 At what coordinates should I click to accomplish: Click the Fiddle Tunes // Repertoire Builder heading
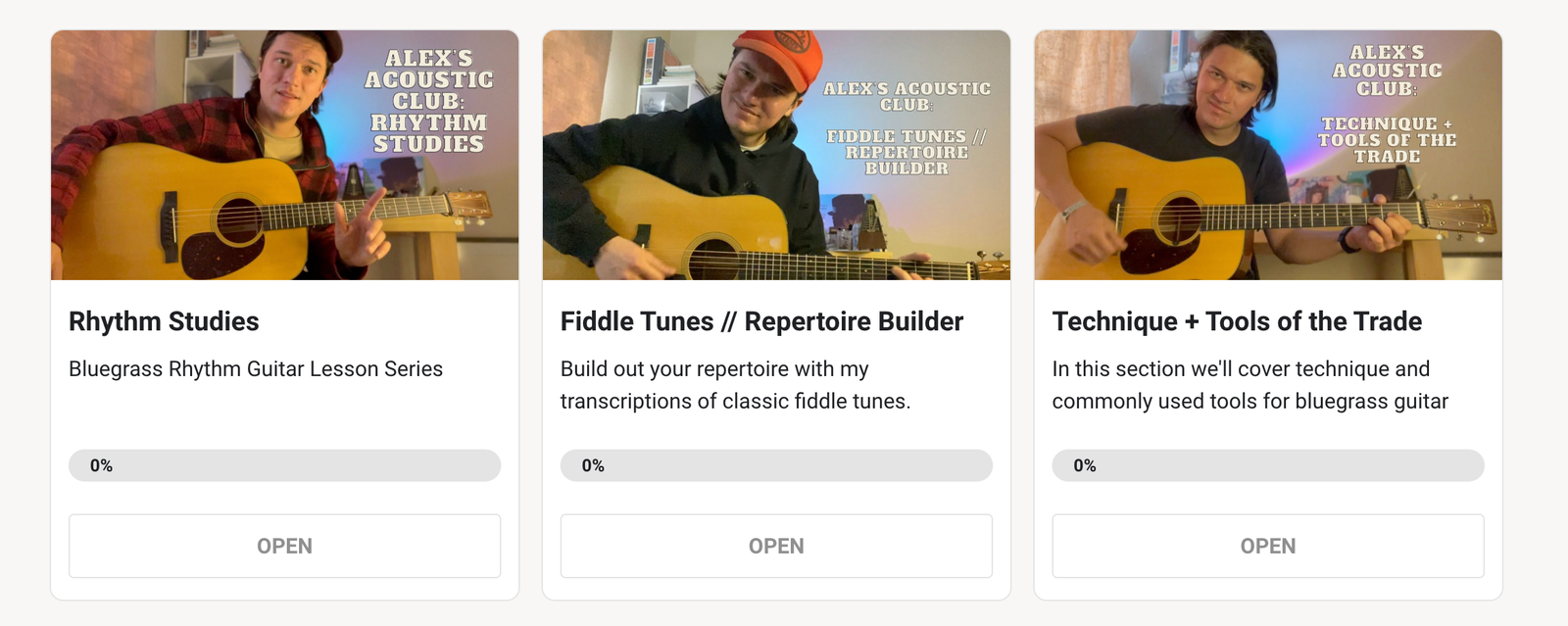coord(761,321)
